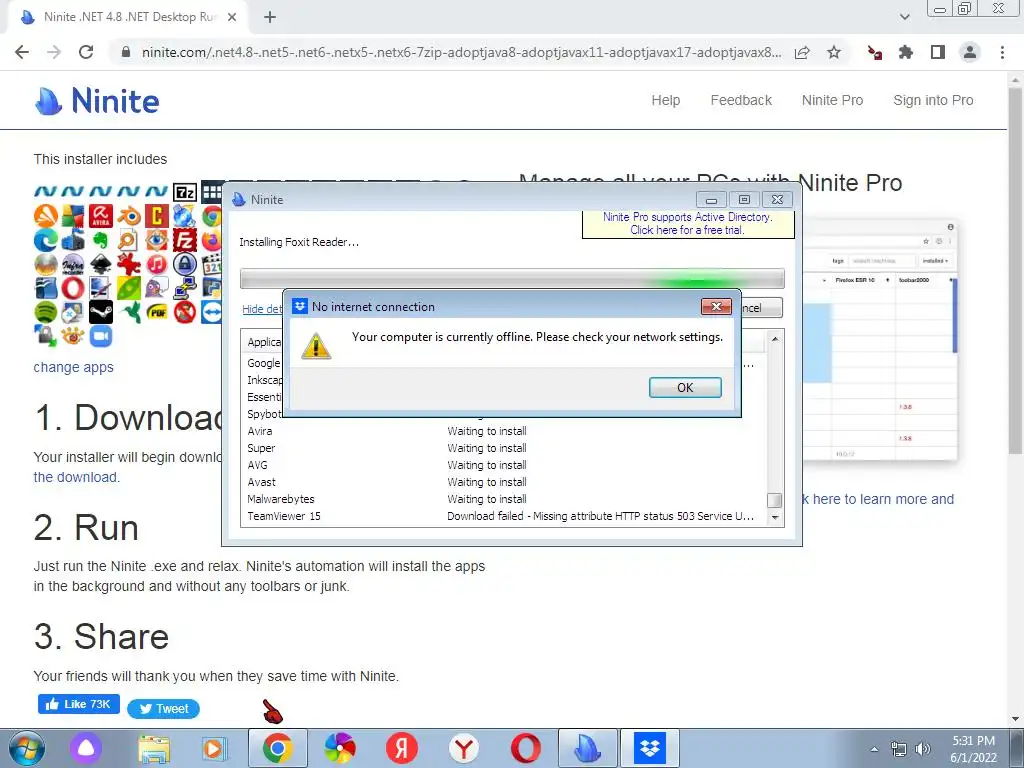Image resolution: width=1024 pixels, height=768 pixels.
Task: Click the Ninite list scroll-up arrow
Action: (x=775, y=338)
